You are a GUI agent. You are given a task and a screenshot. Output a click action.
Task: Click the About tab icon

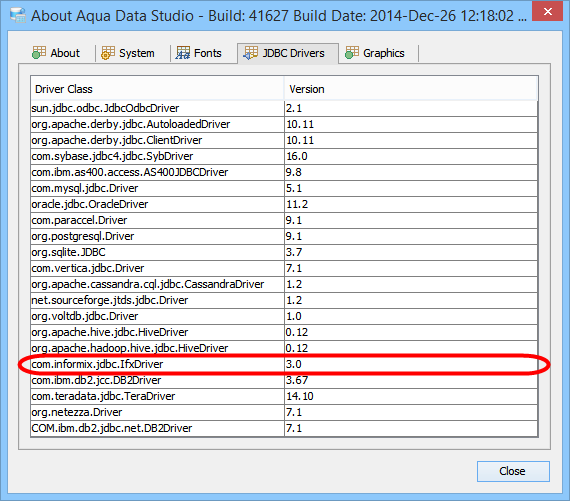[x=39, y=53]
